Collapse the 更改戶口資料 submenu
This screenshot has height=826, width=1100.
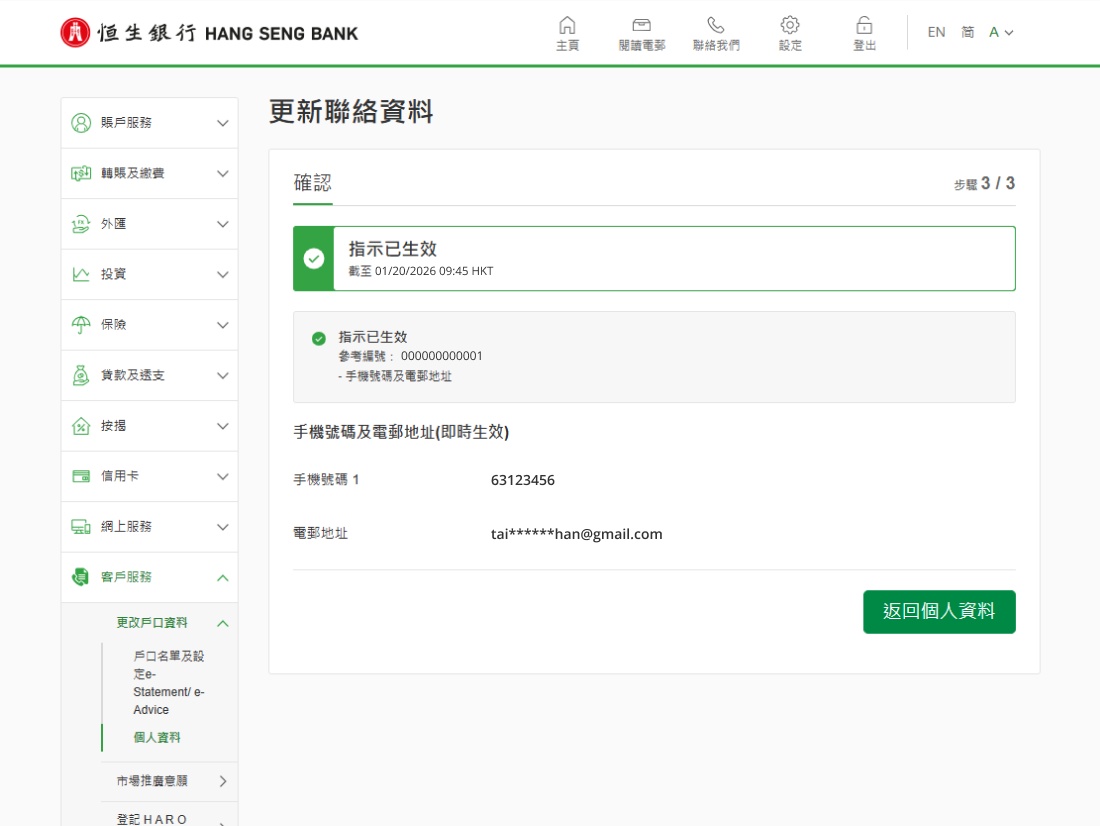222,623
